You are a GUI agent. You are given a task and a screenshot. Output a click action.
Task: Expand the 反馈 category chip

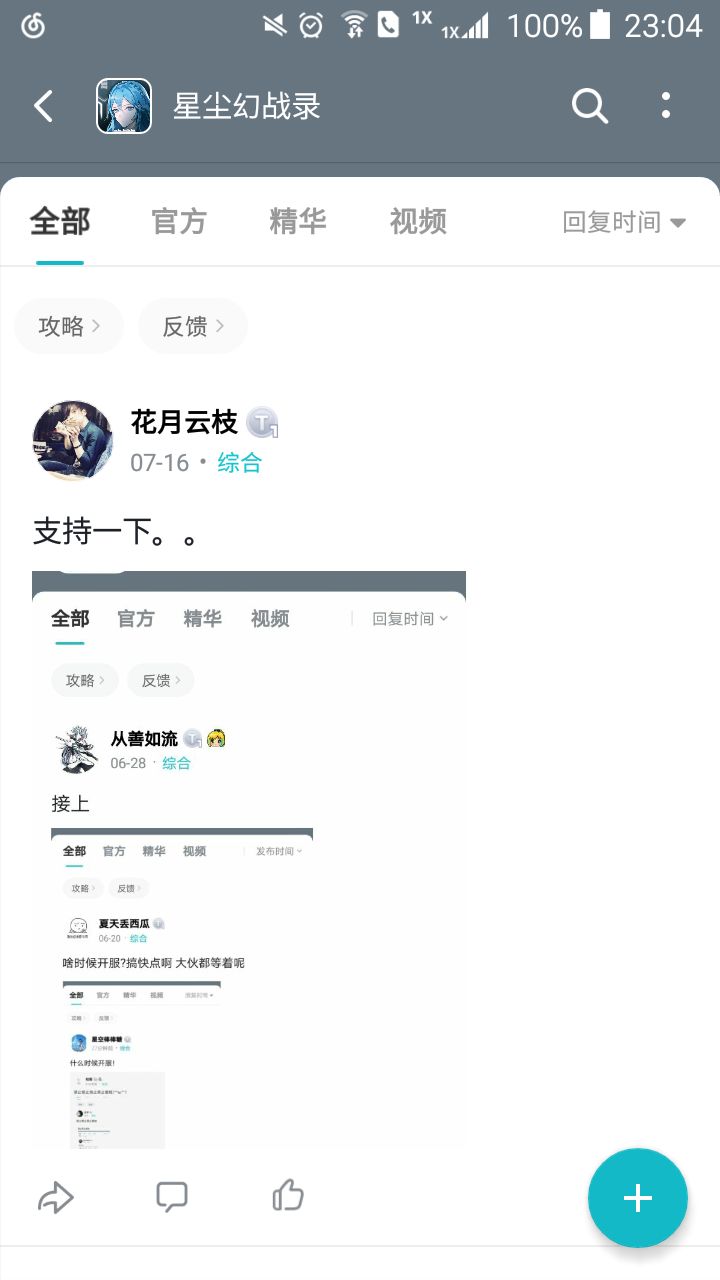[x=193, y=326]
